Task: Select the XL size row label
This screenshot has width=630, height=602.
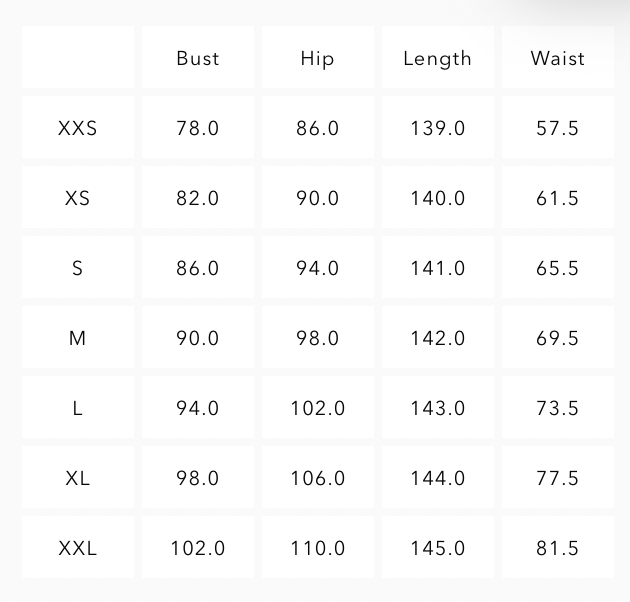Action: [x=77, y=478]
